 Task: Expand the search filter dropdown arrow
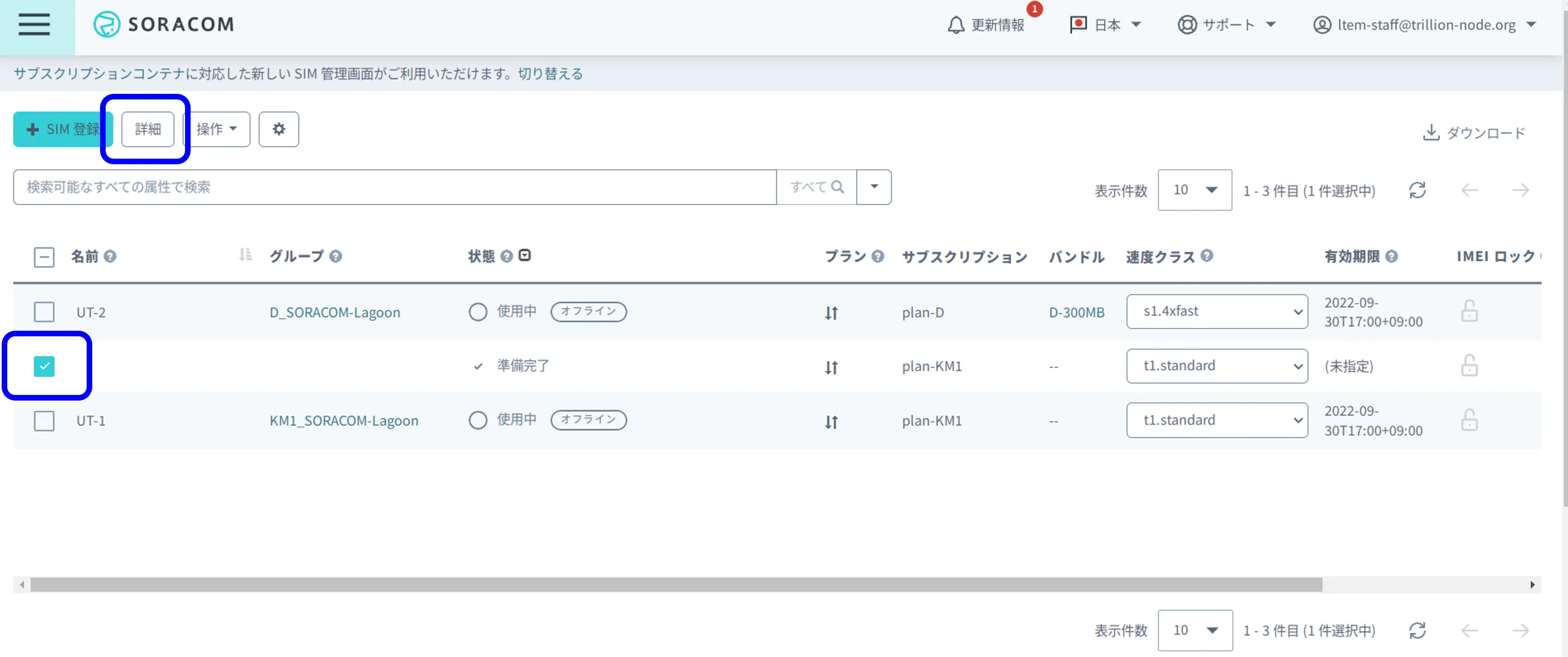click(x=874, y=187)
